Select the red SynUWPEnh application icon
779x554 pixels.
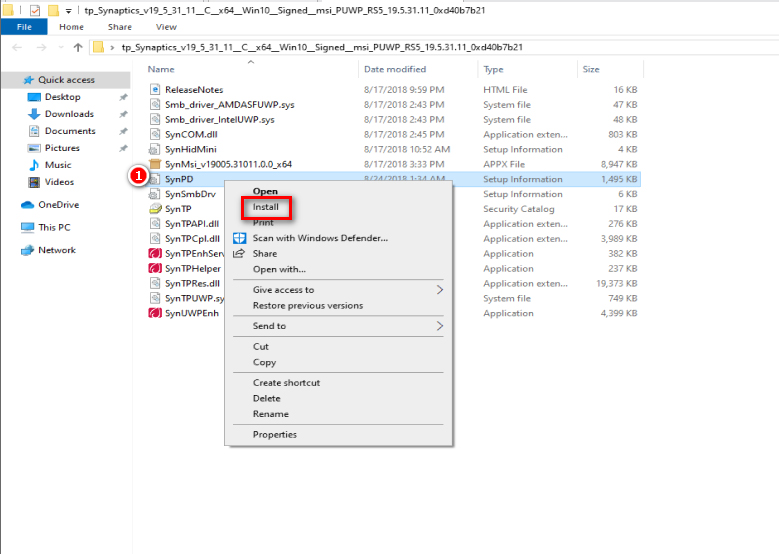coord(155,313)
